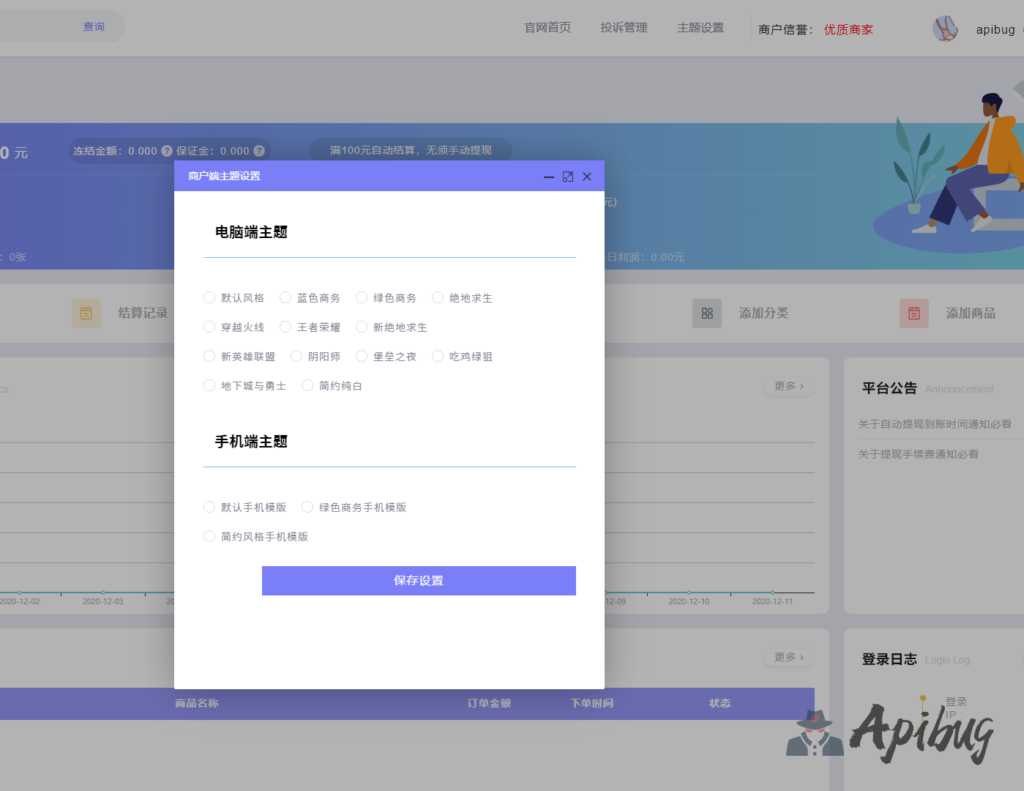Expand 更多 in the chart panel
This screenshot has width=1024, height=791.
coord(788,386)
